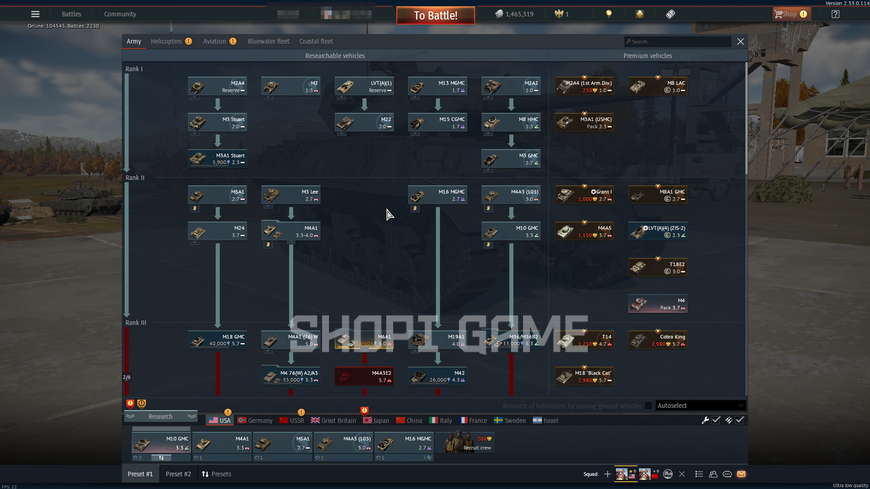Click the ticket-shaped icon in top bar
This screenshot has height=489, width=870.
(670, 14)
